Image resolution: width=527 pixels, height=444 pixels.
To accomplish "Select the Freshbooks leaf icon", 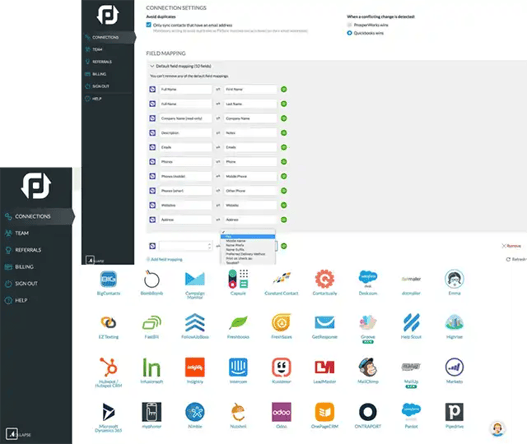I will tap(238, 323).
